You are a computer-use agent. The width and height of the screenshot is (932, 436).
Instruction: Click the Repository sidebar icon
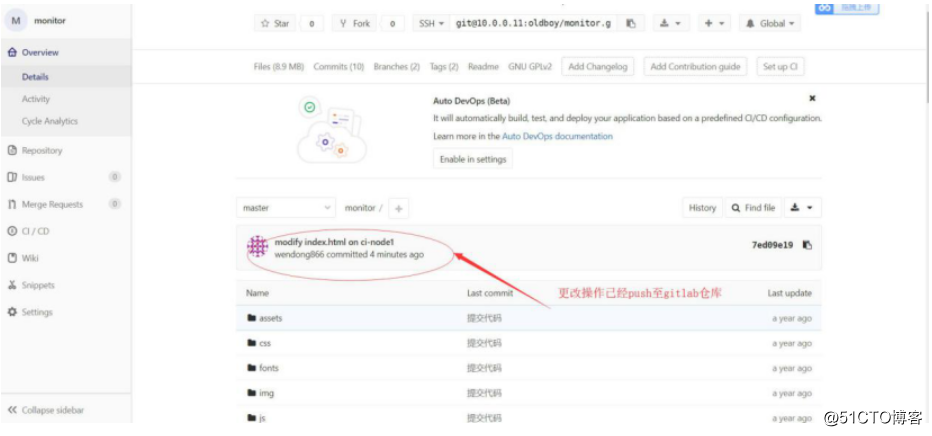(12, 150)
